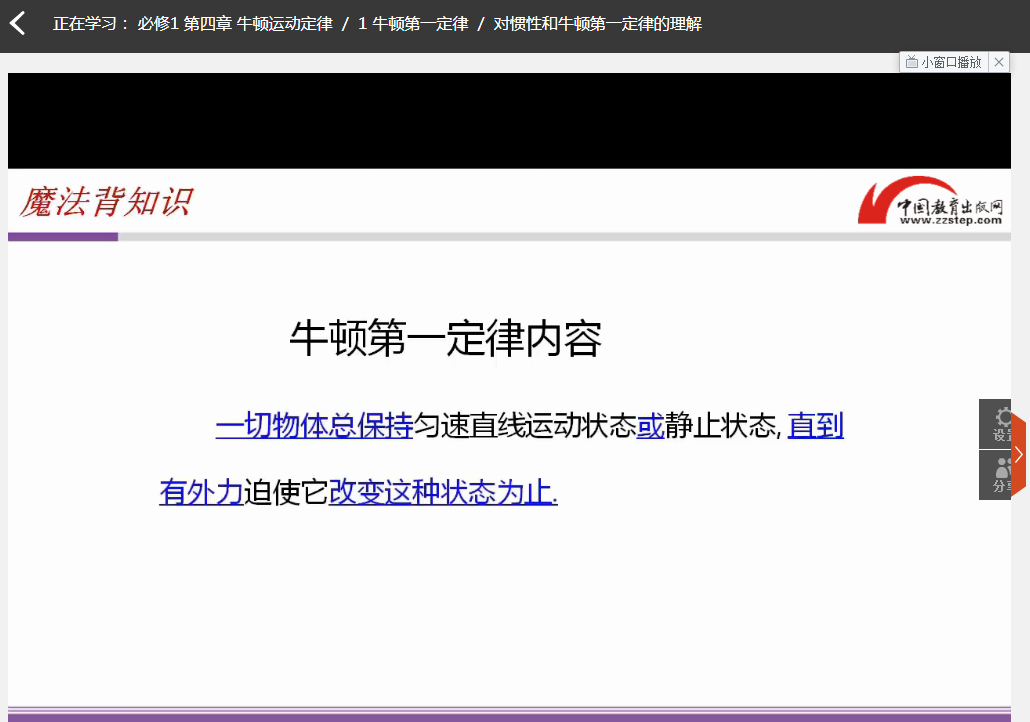
Task: Click the back arrow to exit the lesson
Action: click(x=17, y=23)
